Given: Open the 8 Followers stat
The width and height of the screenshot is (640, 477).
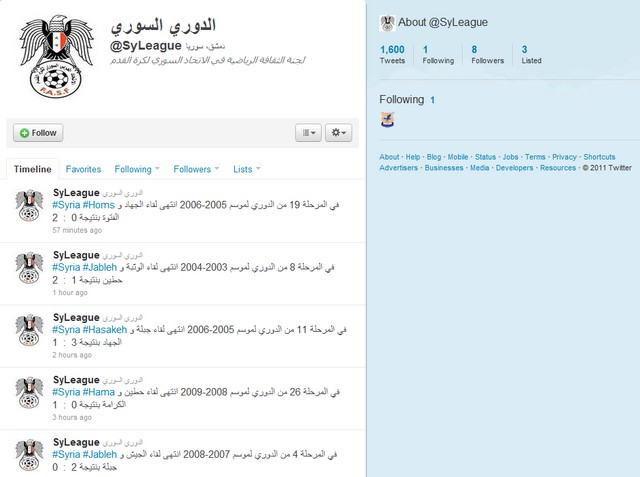Looking at the screenshot, I should (487, 55).
